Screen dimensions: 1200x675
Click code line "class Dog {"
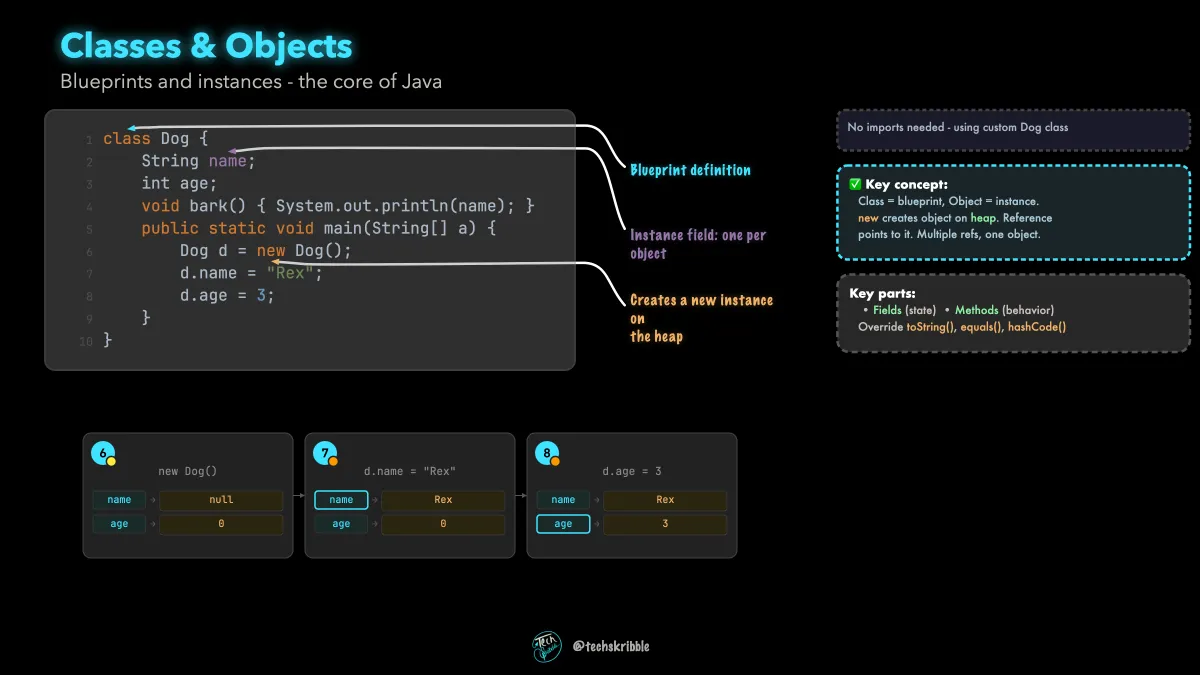point(155,138)
